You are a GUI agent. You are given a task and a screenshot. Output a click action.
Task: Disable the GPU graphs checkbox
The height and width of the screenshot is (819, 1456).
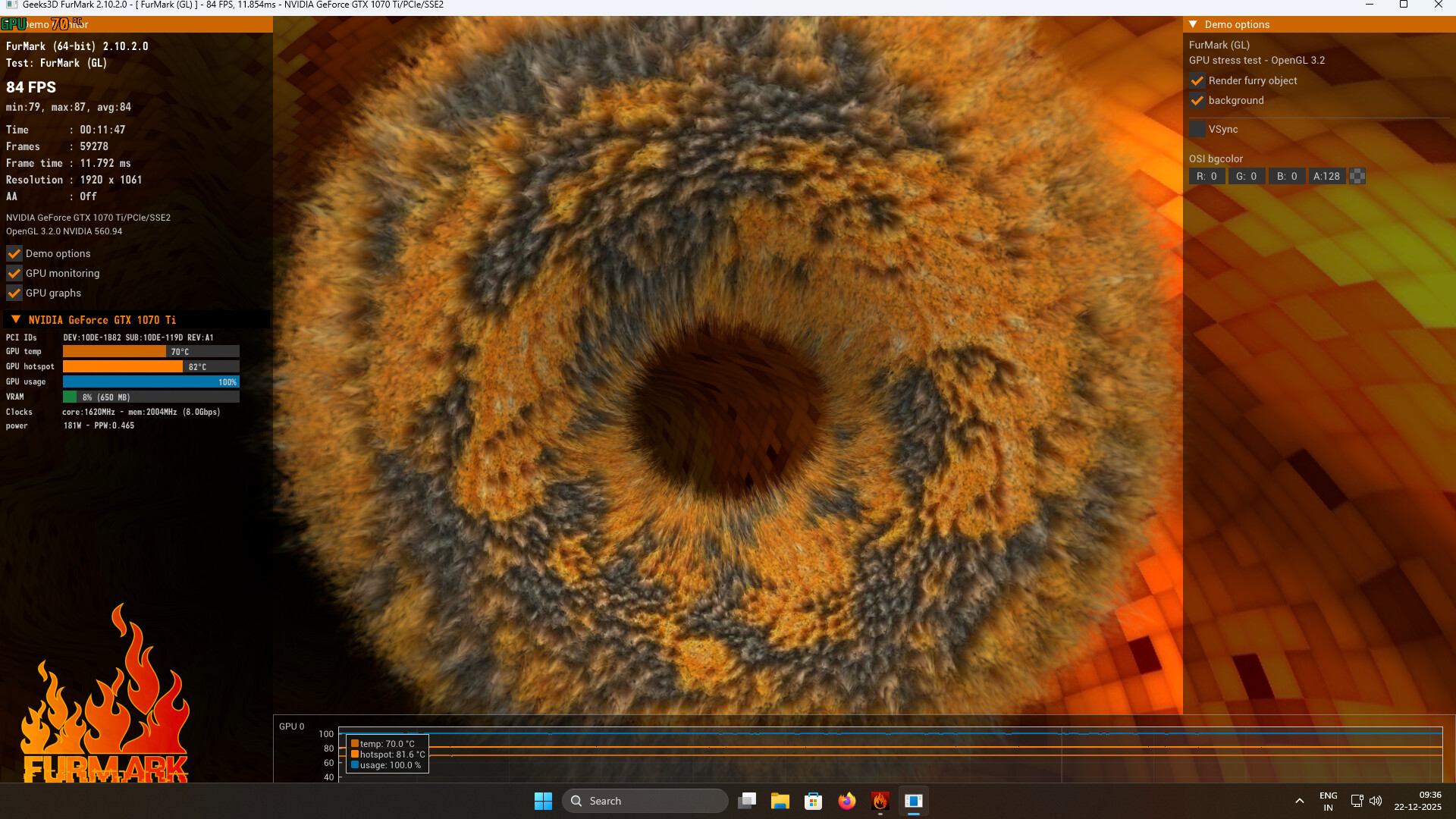14,293
